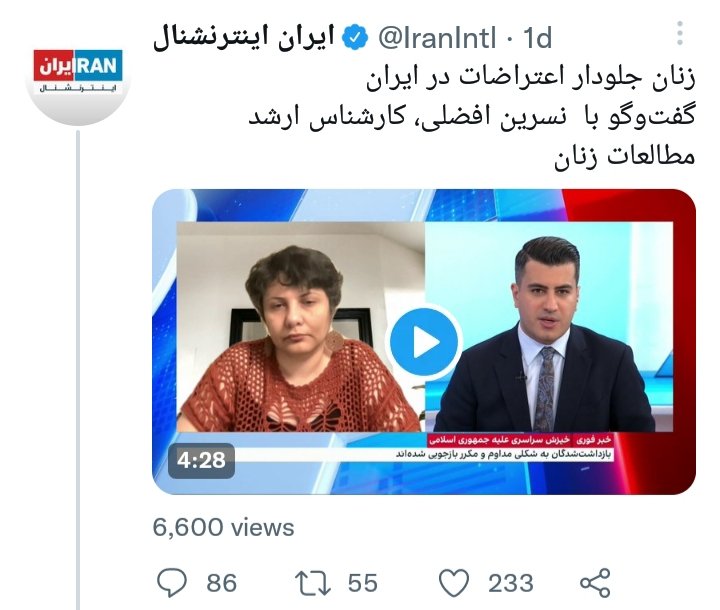The image size is (720, 610).
Task: Click the 233 likes count
Action: pyautogui.click(x=511, y=583)
